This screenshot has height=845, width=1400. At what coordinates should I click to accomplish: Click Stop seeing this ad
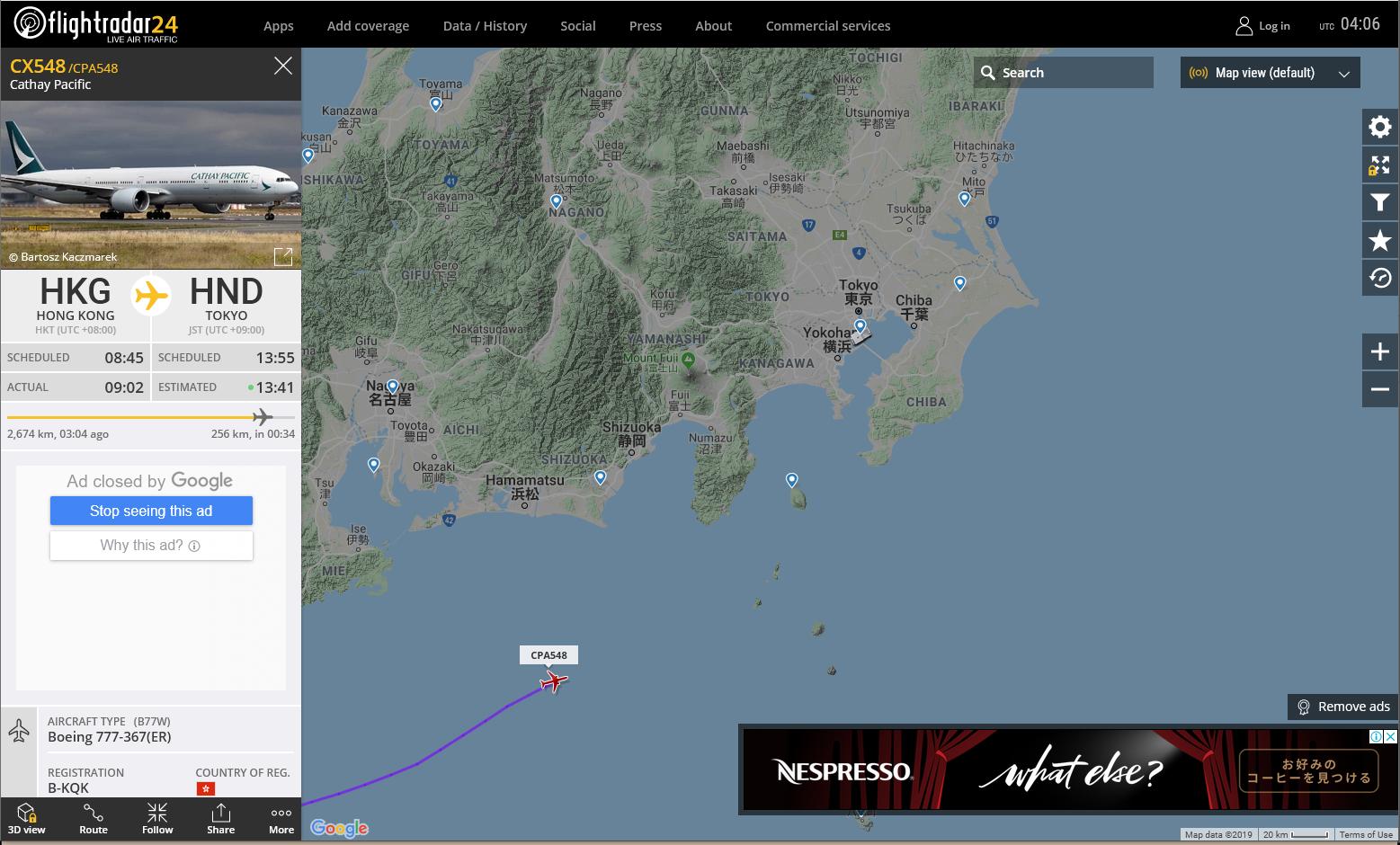[151, 511]
